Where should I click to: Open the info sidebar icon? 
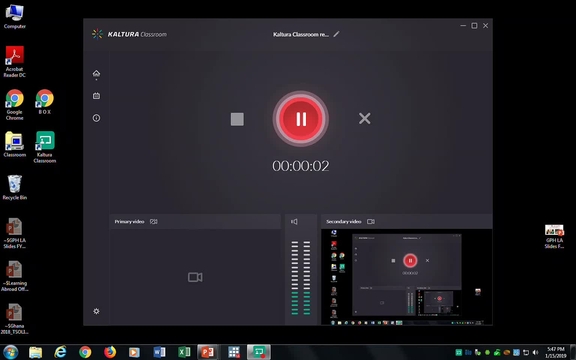pyautogui.click(x=96, y=118)
